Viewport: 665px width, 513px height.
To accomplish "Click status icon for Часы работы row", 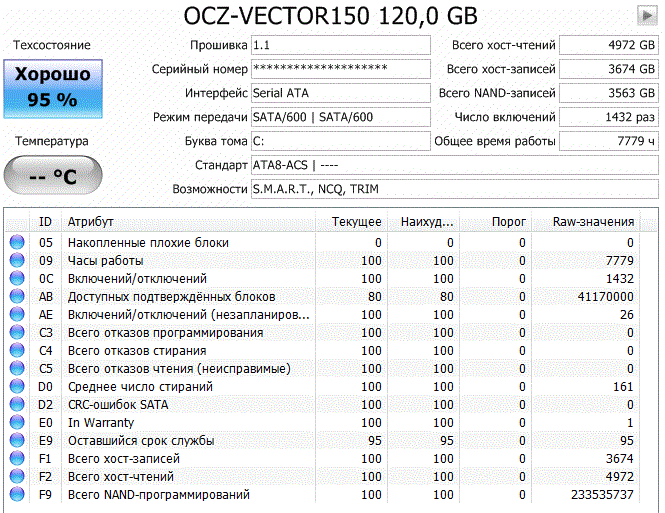I will [17, 260].
